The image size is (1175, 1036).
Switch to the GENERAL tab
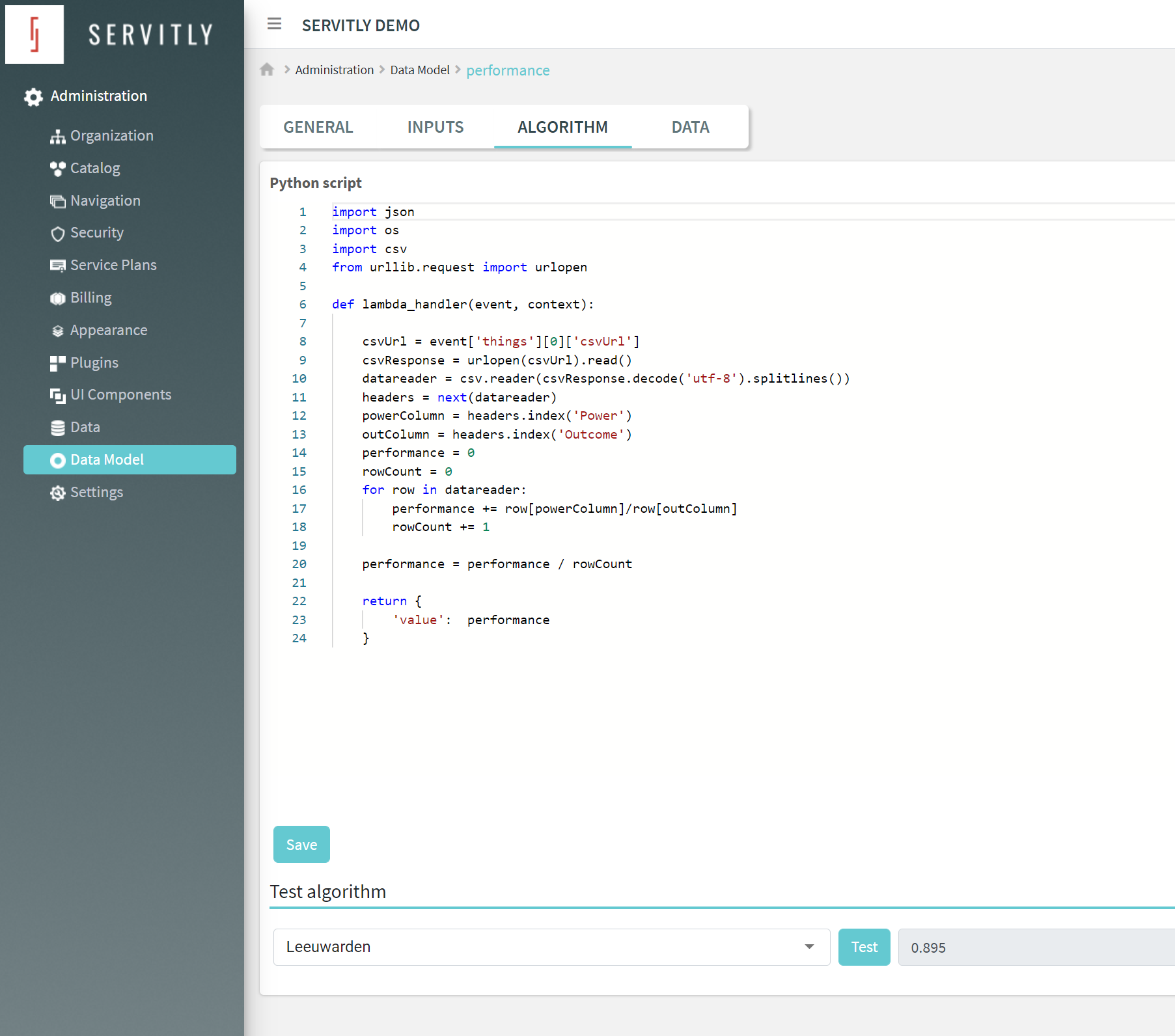click(318, 127)
